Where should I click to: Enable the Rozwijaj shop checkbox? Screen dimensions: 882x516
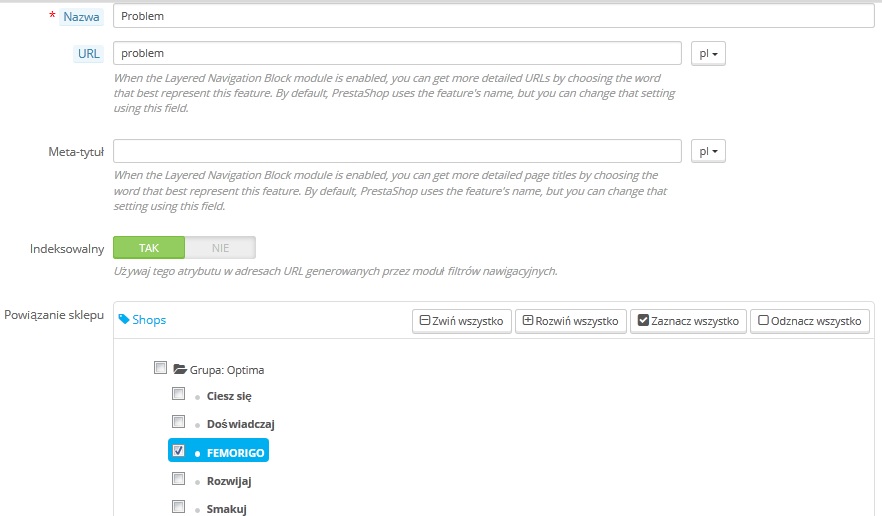[x=179, y=480]
